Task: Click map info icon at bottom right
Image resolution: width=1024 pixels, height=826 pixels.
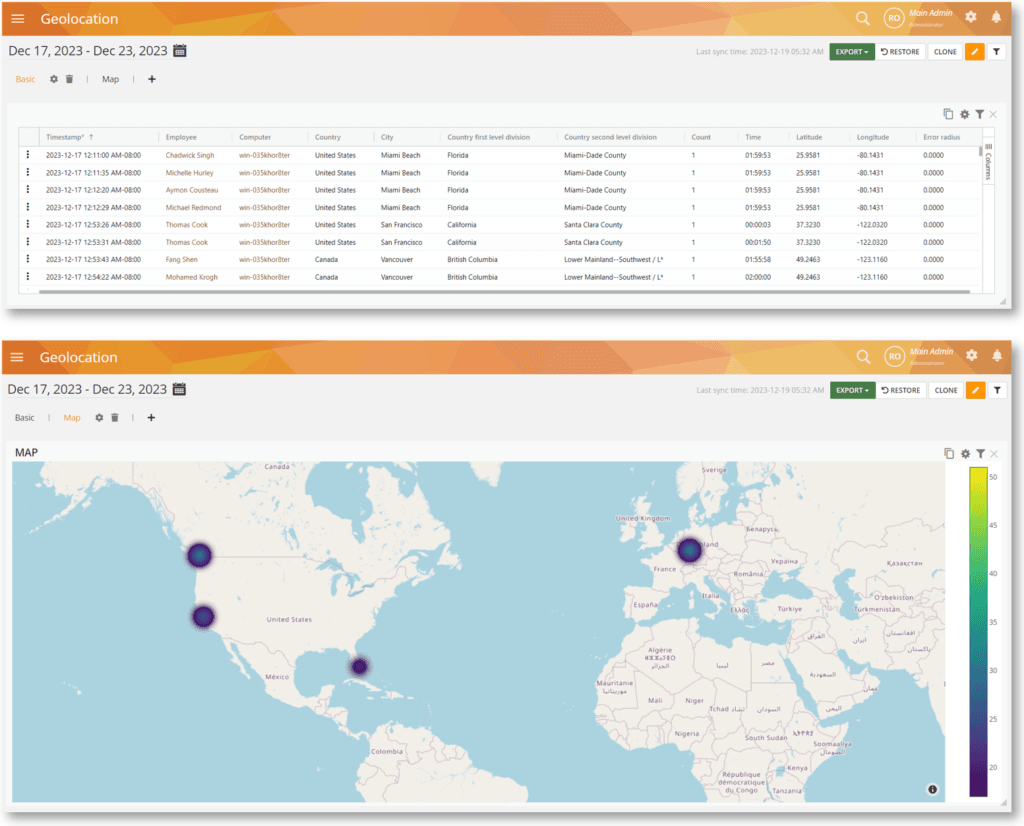Action: 933,789
